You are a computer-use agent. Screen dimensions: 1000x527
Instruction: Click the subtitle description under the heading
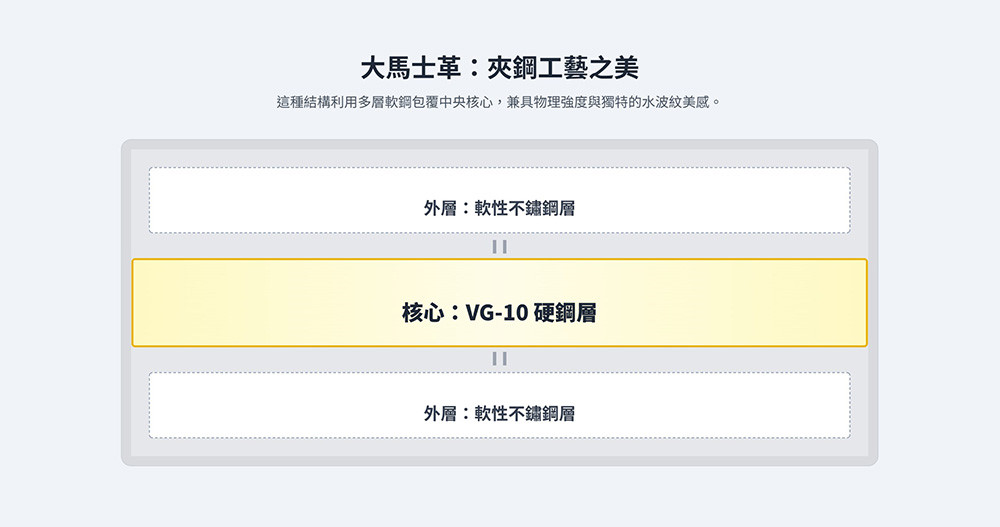[x=499, y=102]
